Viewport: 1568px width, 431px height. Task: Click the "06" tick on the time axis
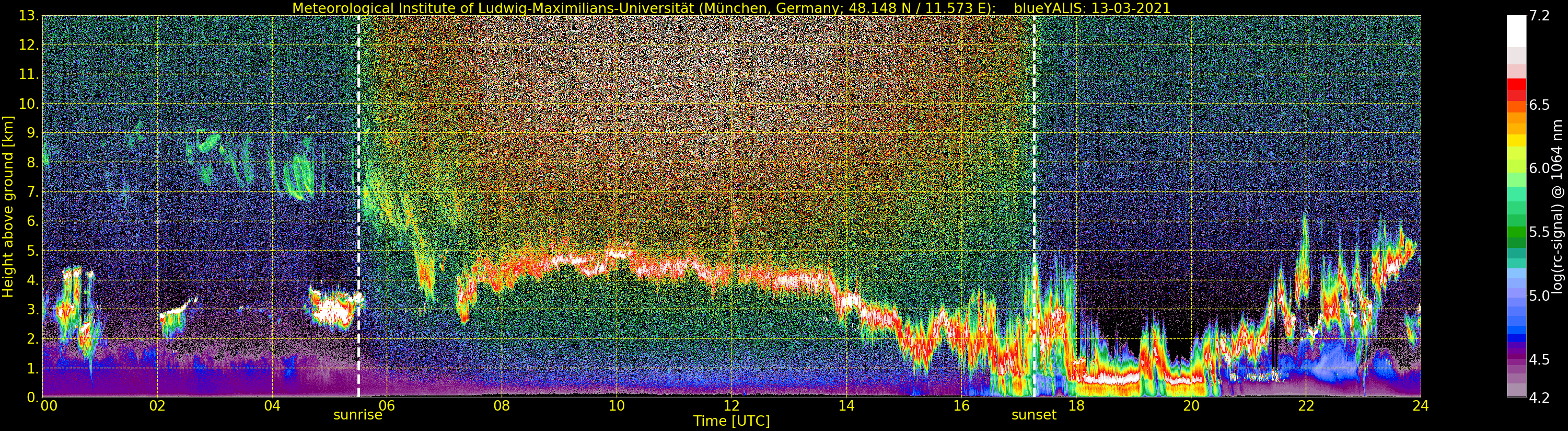tap(387, 406)
